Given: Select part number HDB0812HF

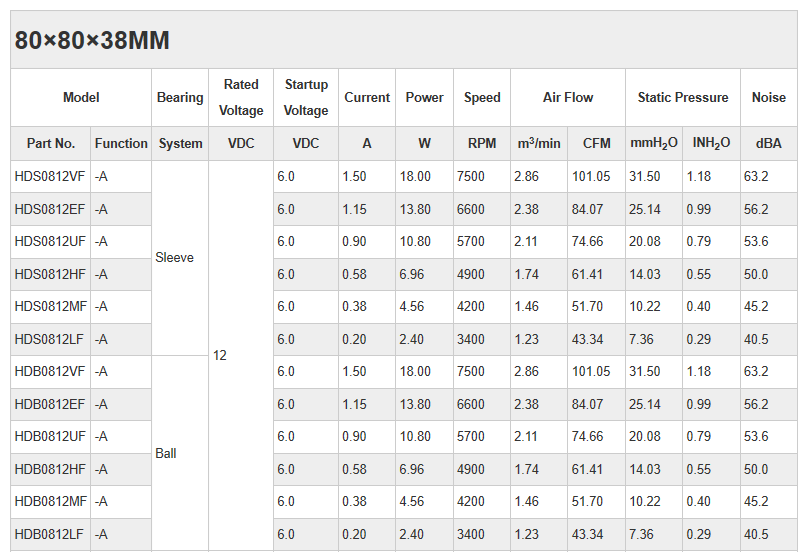Looking at the screenshot, I should click(x=50, y=470).
